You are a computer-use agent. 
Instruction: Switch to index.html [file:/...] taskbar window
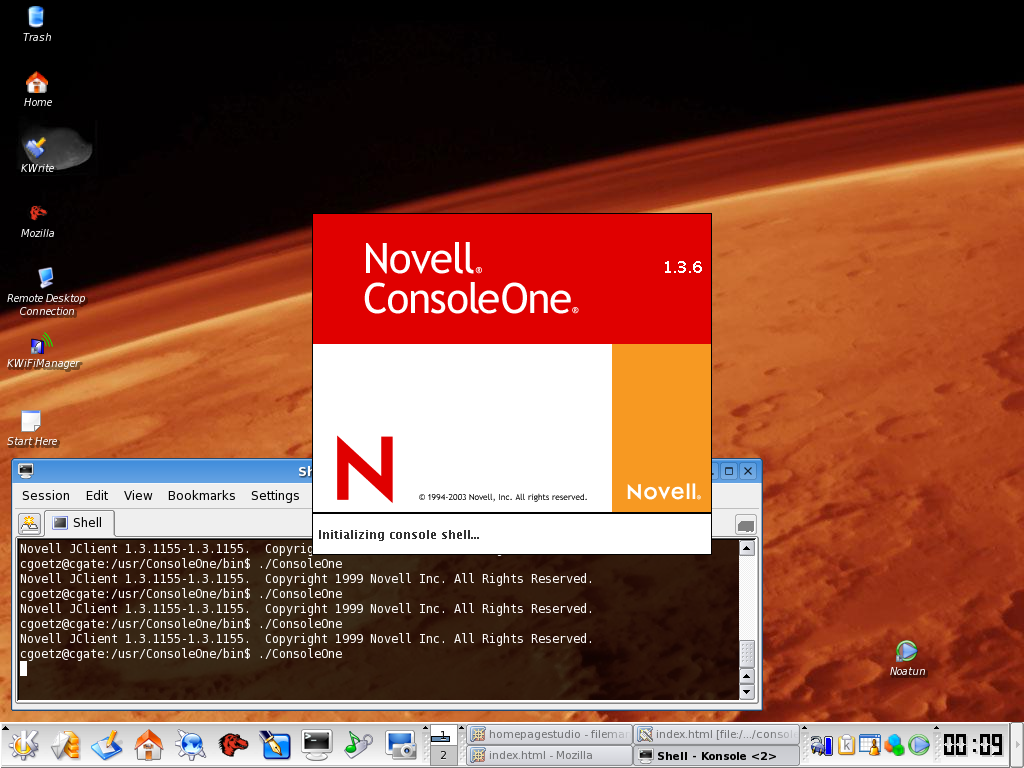click(x=717, y=735)
